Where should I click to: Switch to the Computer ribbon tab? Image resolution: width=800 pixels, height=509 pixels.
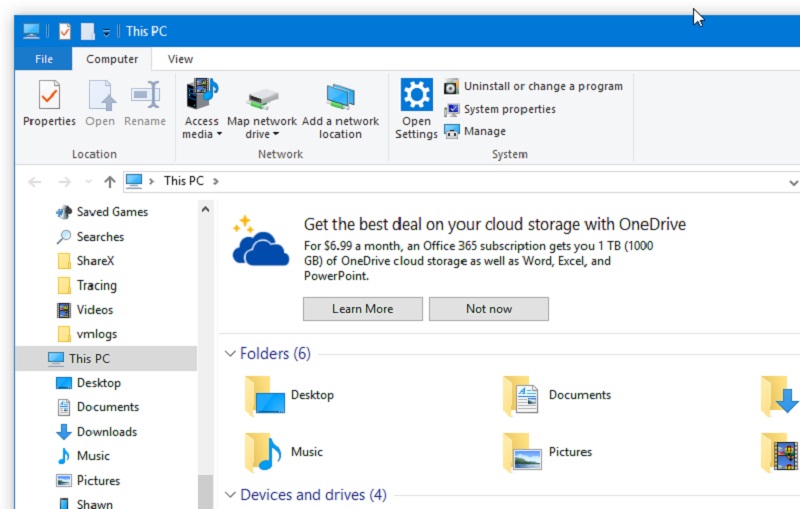[112, 59]
